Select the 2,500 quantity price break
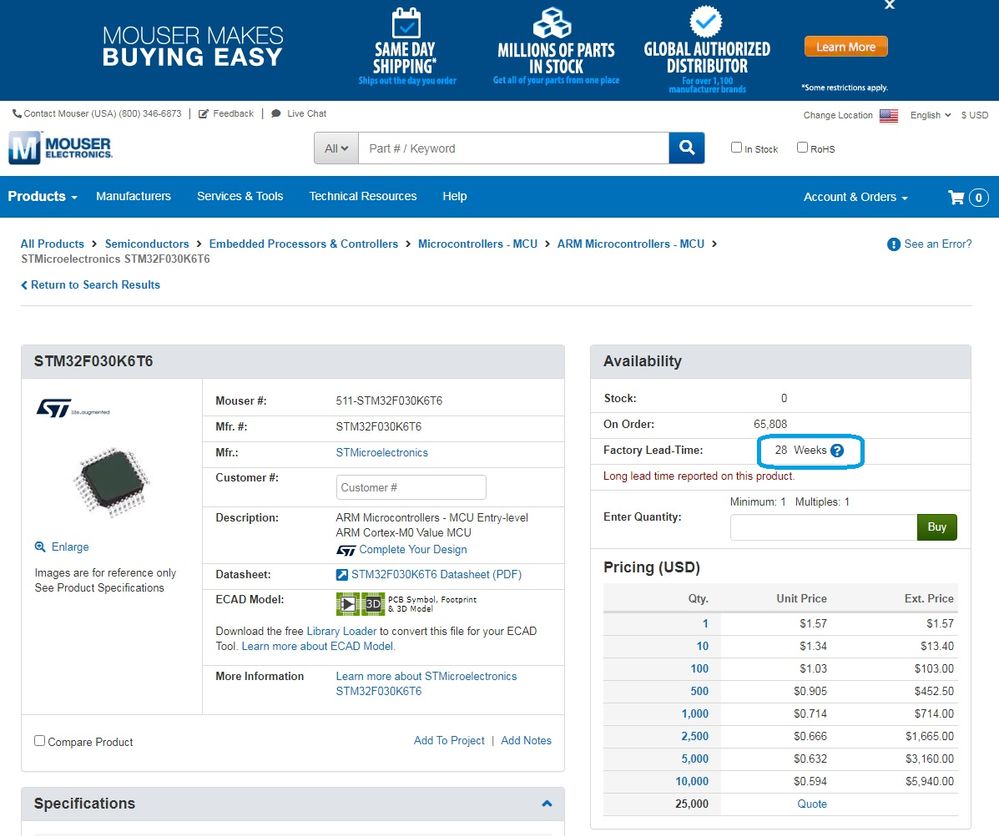999x836 pixels. click(x=694, y=736)
